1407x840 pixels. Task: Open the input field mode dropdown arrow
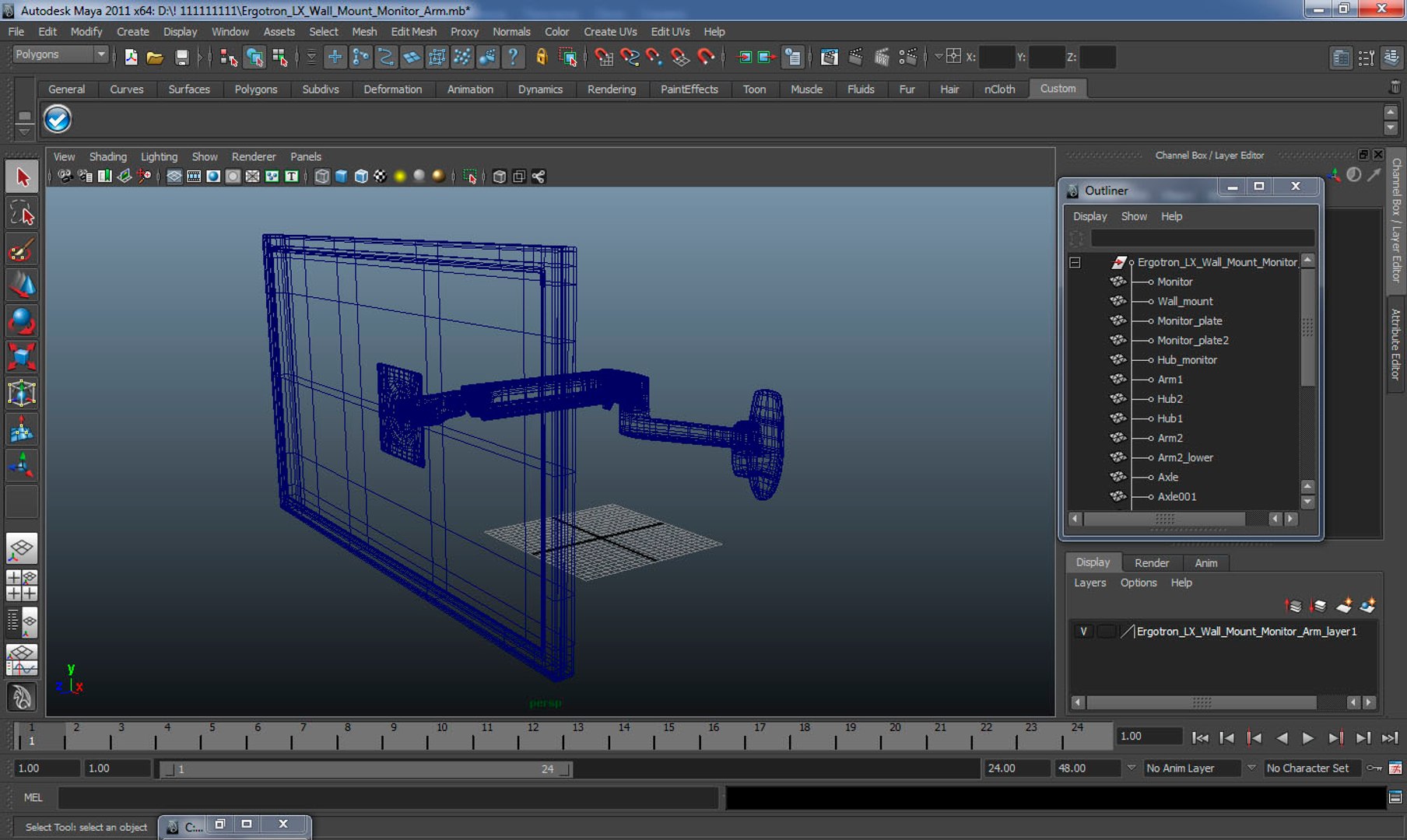click(x=939, y=56)
